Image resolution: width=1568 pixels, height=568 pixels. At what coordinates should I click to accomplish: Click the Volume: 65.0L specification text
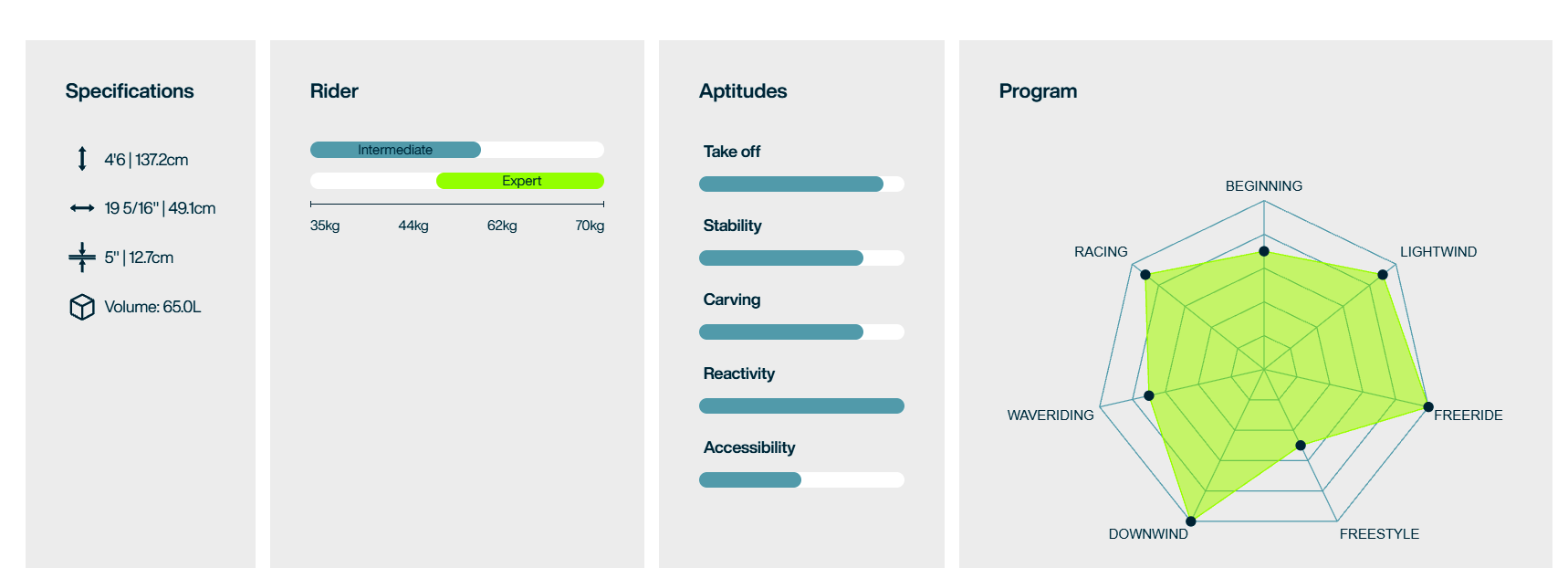pyautogui.click(x=152, y=307)
